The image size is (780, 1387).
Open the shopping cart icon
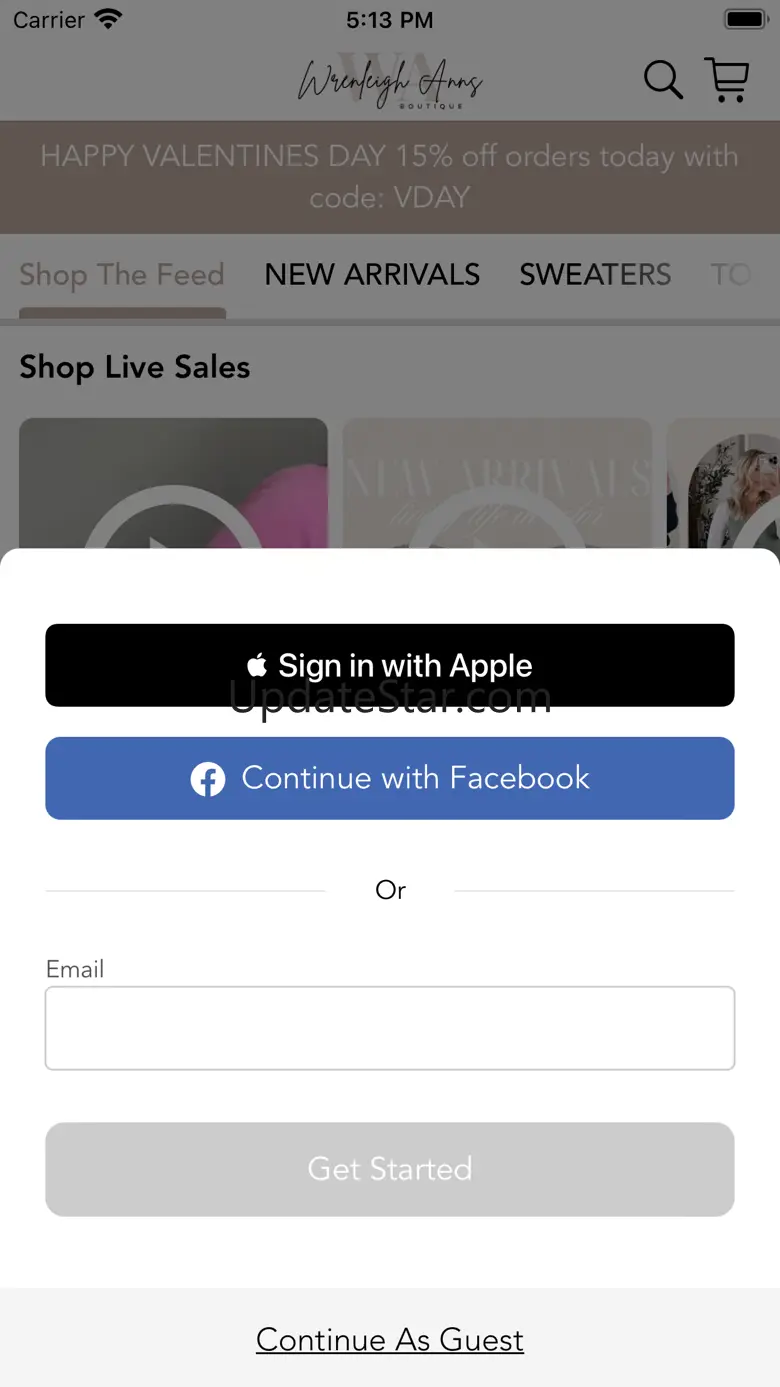click(x=727, y=79)
